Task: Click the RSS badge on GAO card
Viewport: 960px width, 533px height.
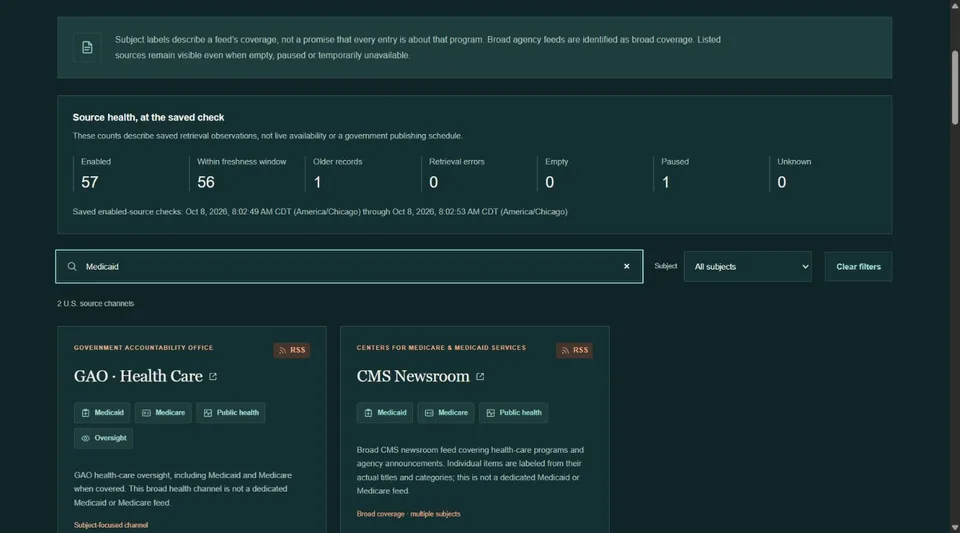Action: tap(291, 350)
